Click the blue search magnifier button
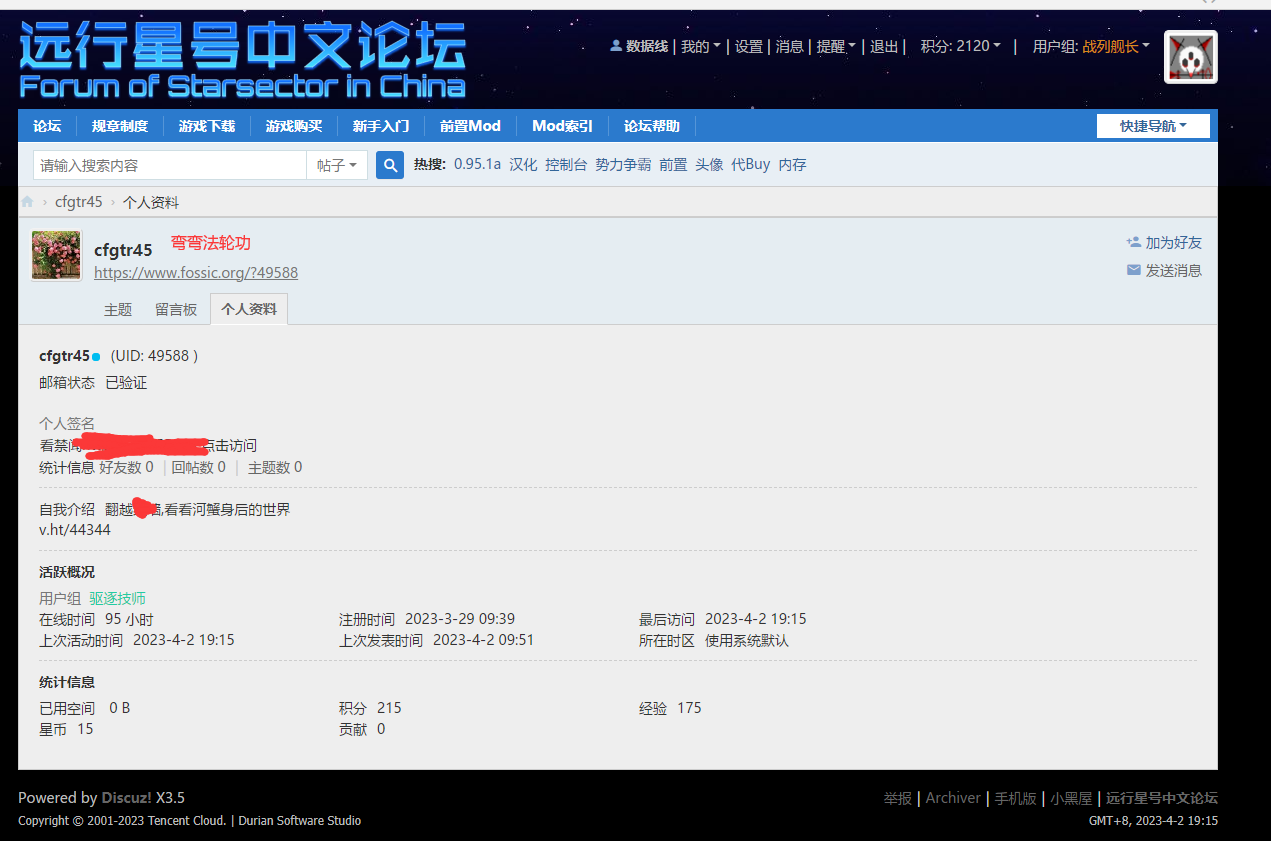This screenshot has width=1271, height=841. click(389, 165)
